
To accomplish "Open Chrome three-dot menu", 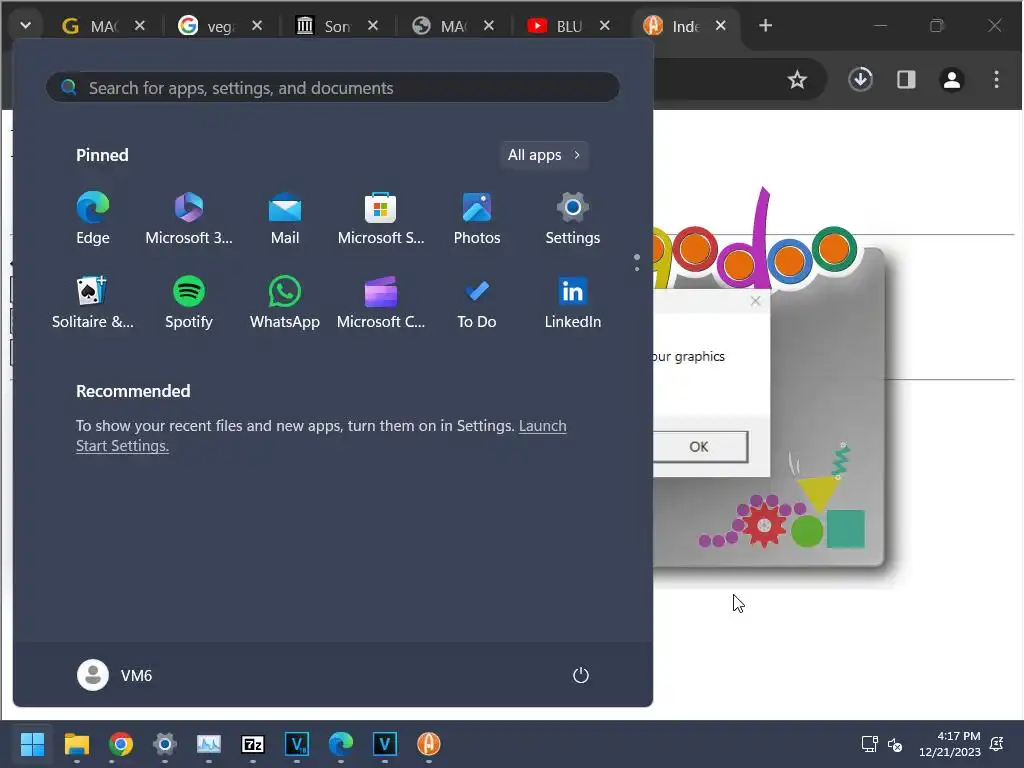I will tap(996, 80).
